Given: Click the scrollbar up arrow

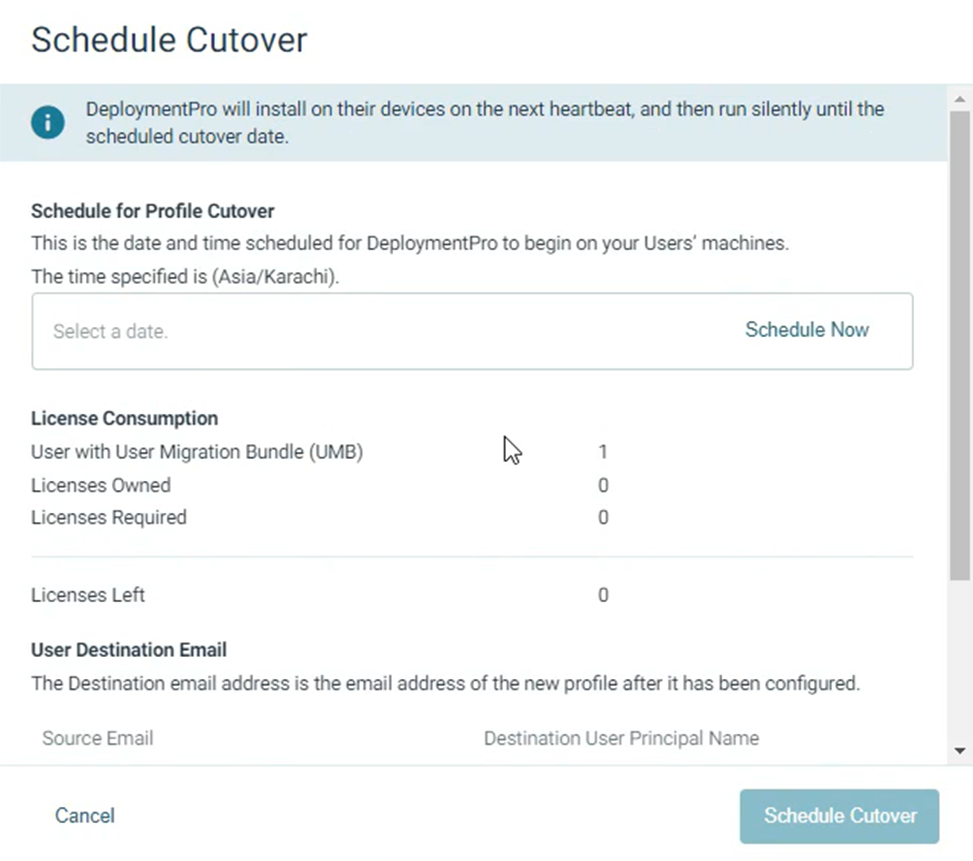Looking at the screenshot, I should pyautogui.click(x=960, y=100).
